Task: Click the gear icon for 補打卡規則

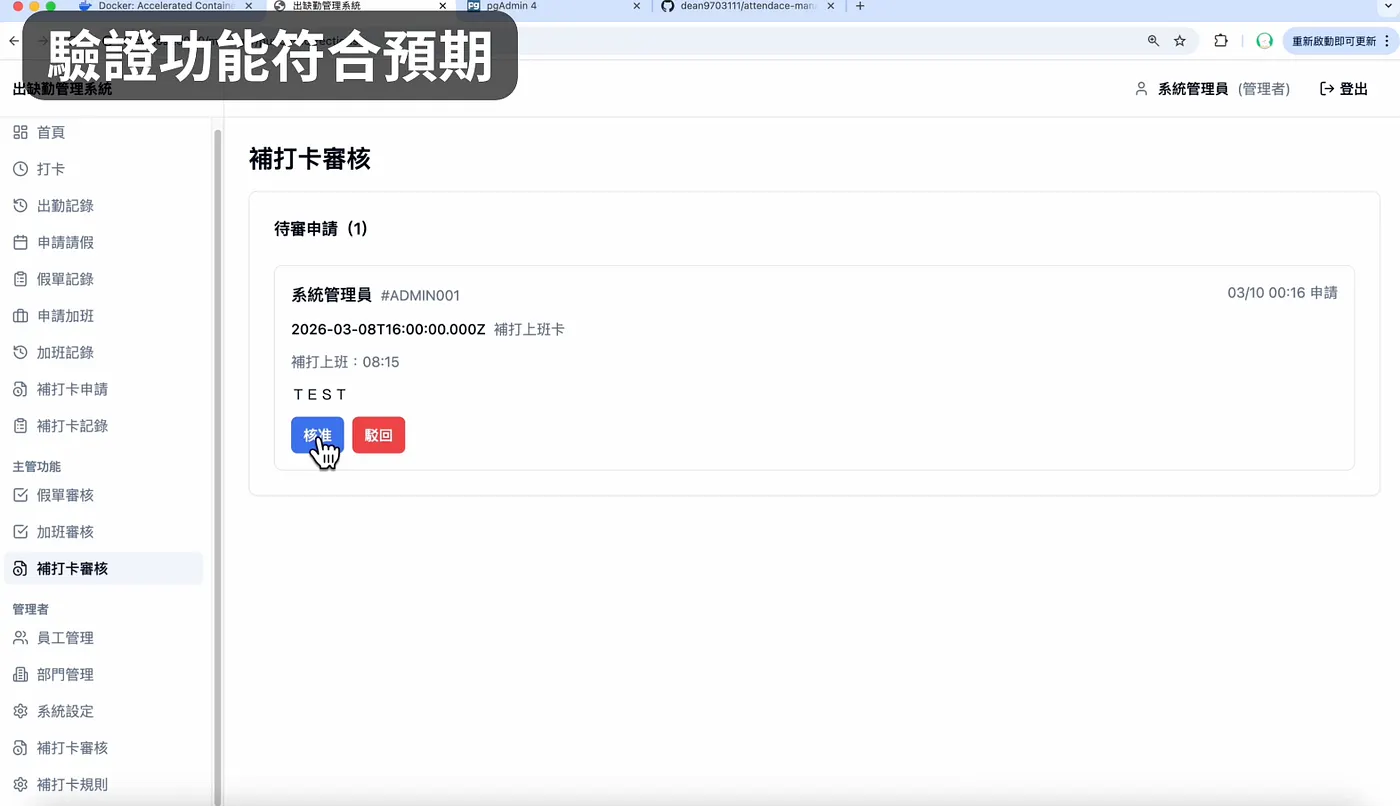Action: [x=20, y=785]
